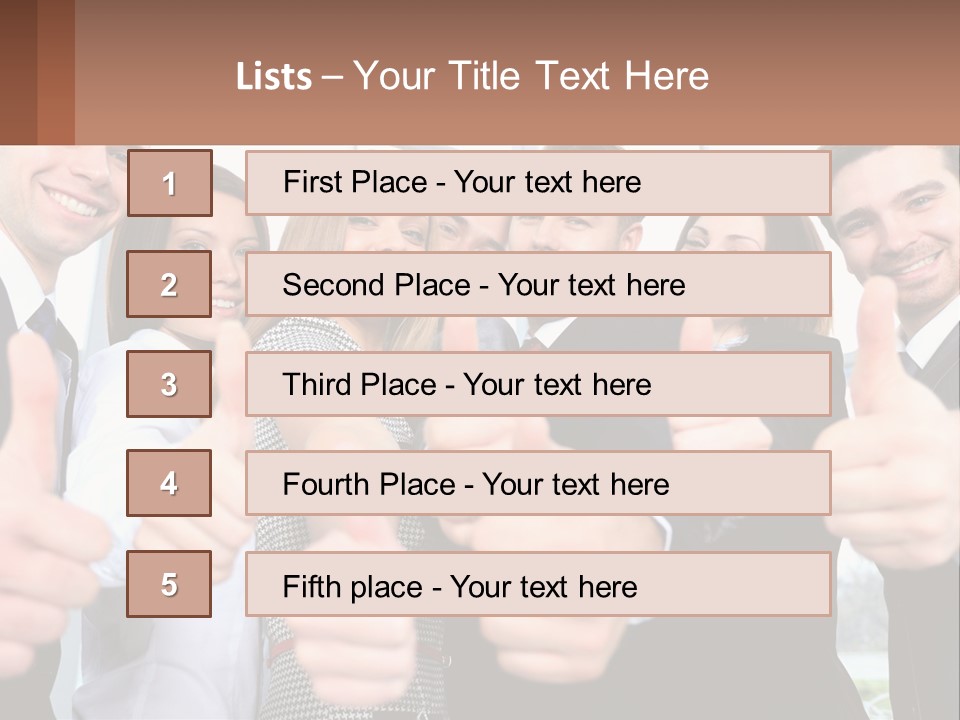Select the Second Place text box
Screen dimensions: 960x720
pyautogui.click(x=538, y=284)
